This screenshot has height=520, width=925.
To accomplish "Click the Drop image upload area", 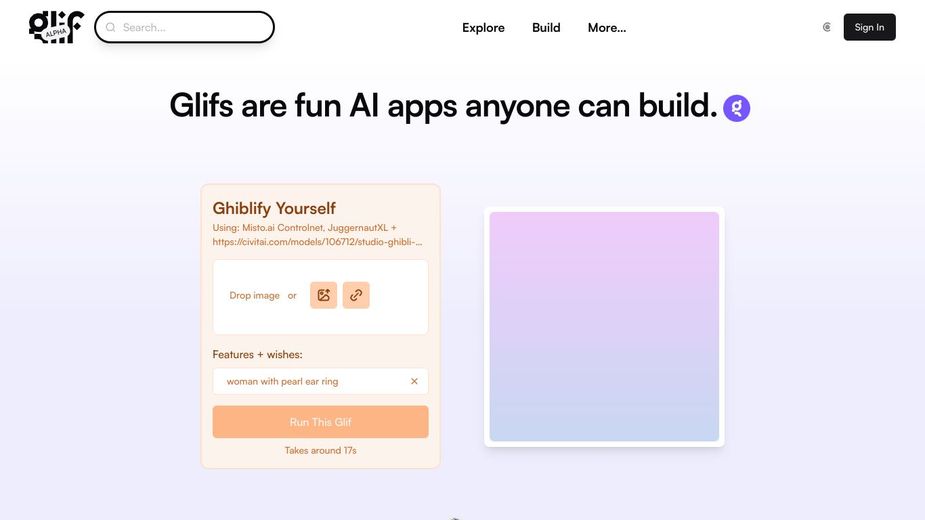I will 254,296.
